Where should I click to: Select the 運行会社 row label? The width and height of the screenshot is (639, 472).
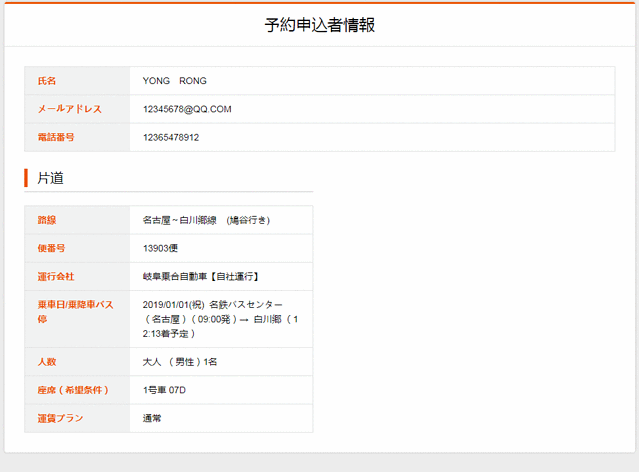[x=56, y=276]
